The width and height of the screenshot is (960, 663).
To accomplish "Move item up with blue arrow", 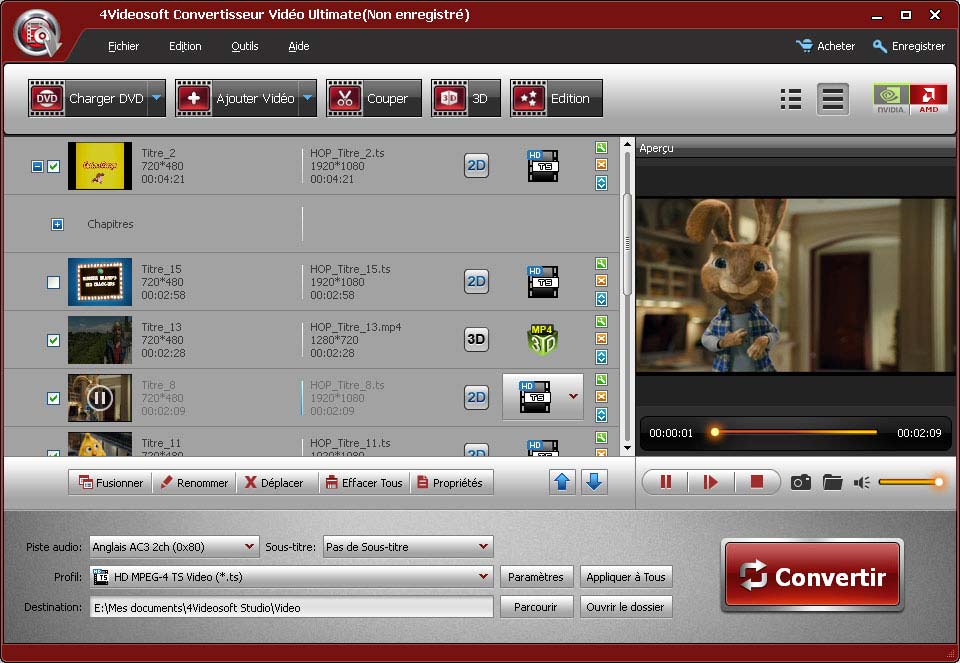I will [x=562, y=482].
